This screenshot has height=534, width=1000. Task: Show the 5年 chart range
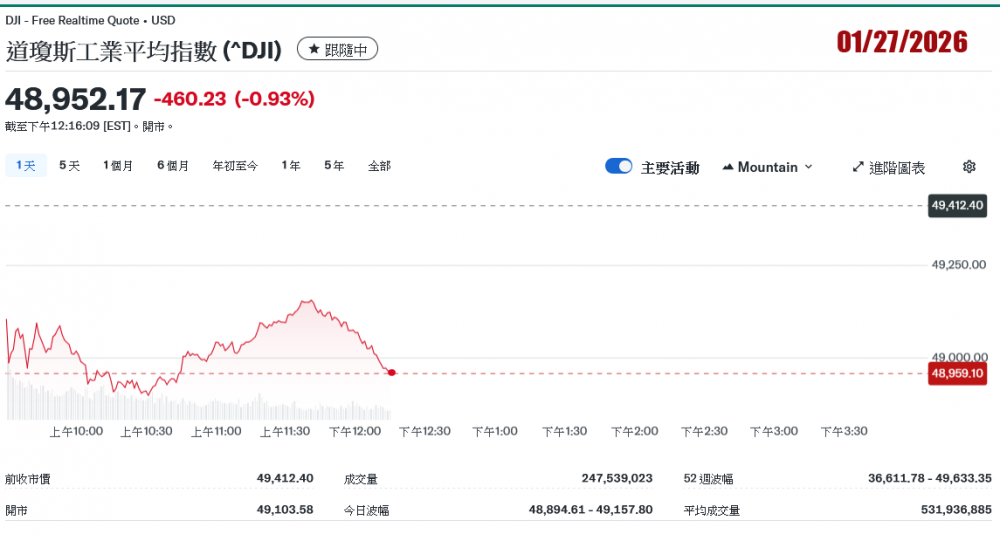(334, 166)
